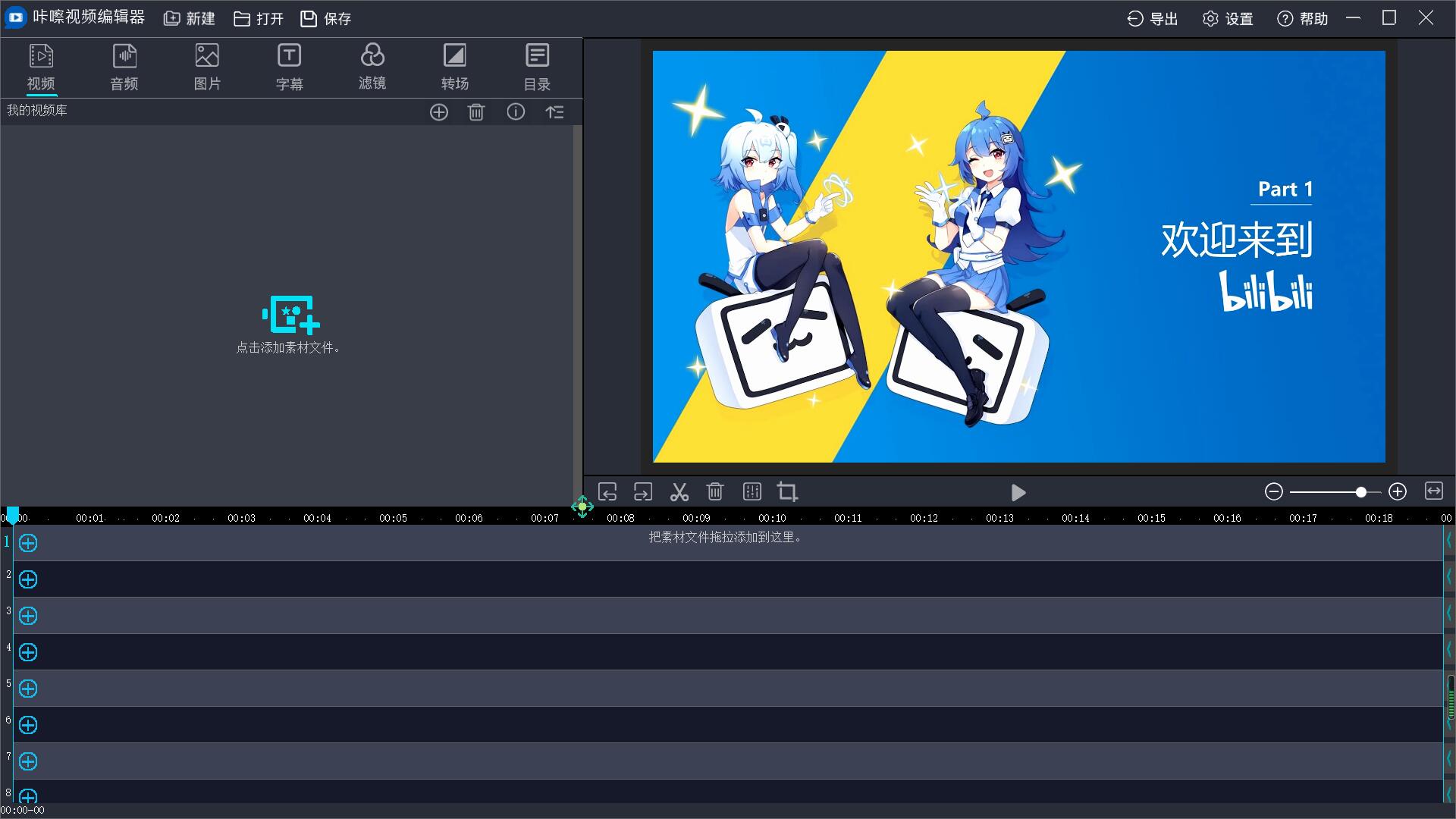The width and height of the screenshot is (1456, 819).
Task: Click the crop tool icon
Action: tap(787, 492)
